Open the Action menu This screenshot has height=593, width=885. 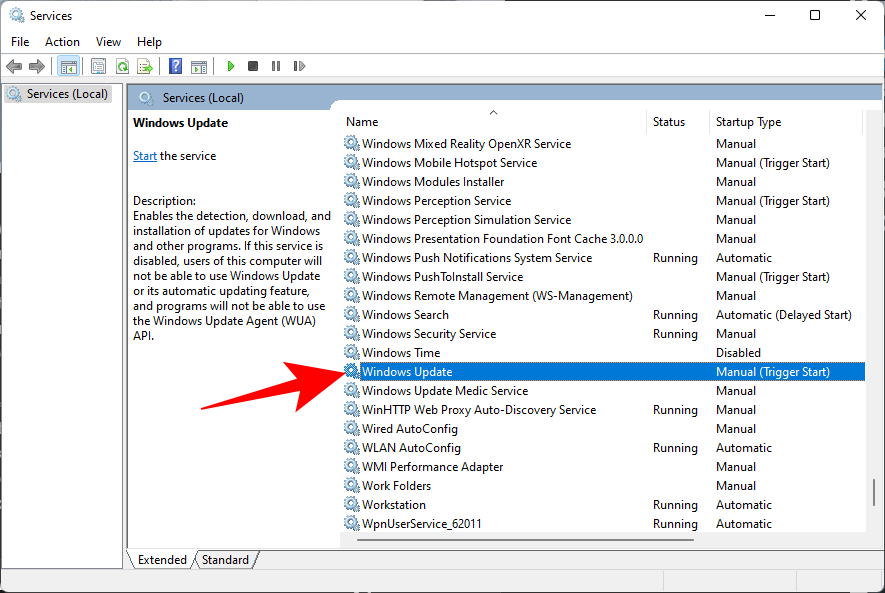pyautogui.click(x=62, y=42)
